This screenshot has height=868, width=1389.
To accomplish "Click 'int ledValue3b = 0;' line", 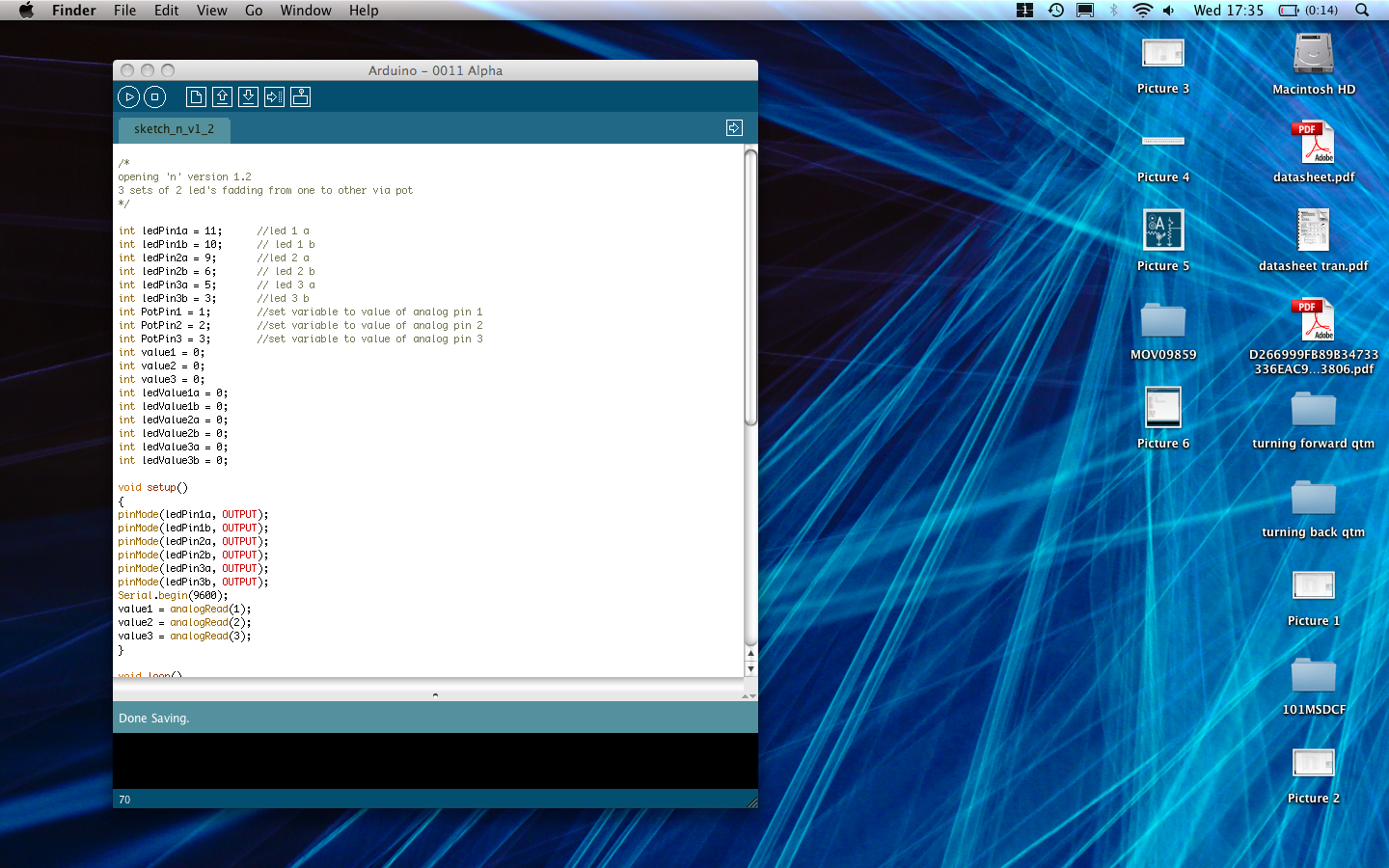I will click(x=174, y=461).
